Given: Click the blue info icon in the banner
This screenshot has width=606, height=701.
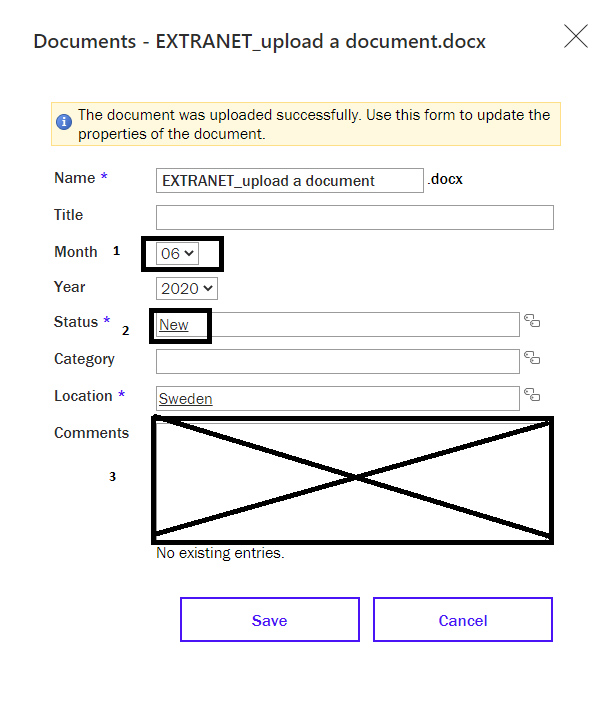Looking at the screenshot, I should (64, 122).
